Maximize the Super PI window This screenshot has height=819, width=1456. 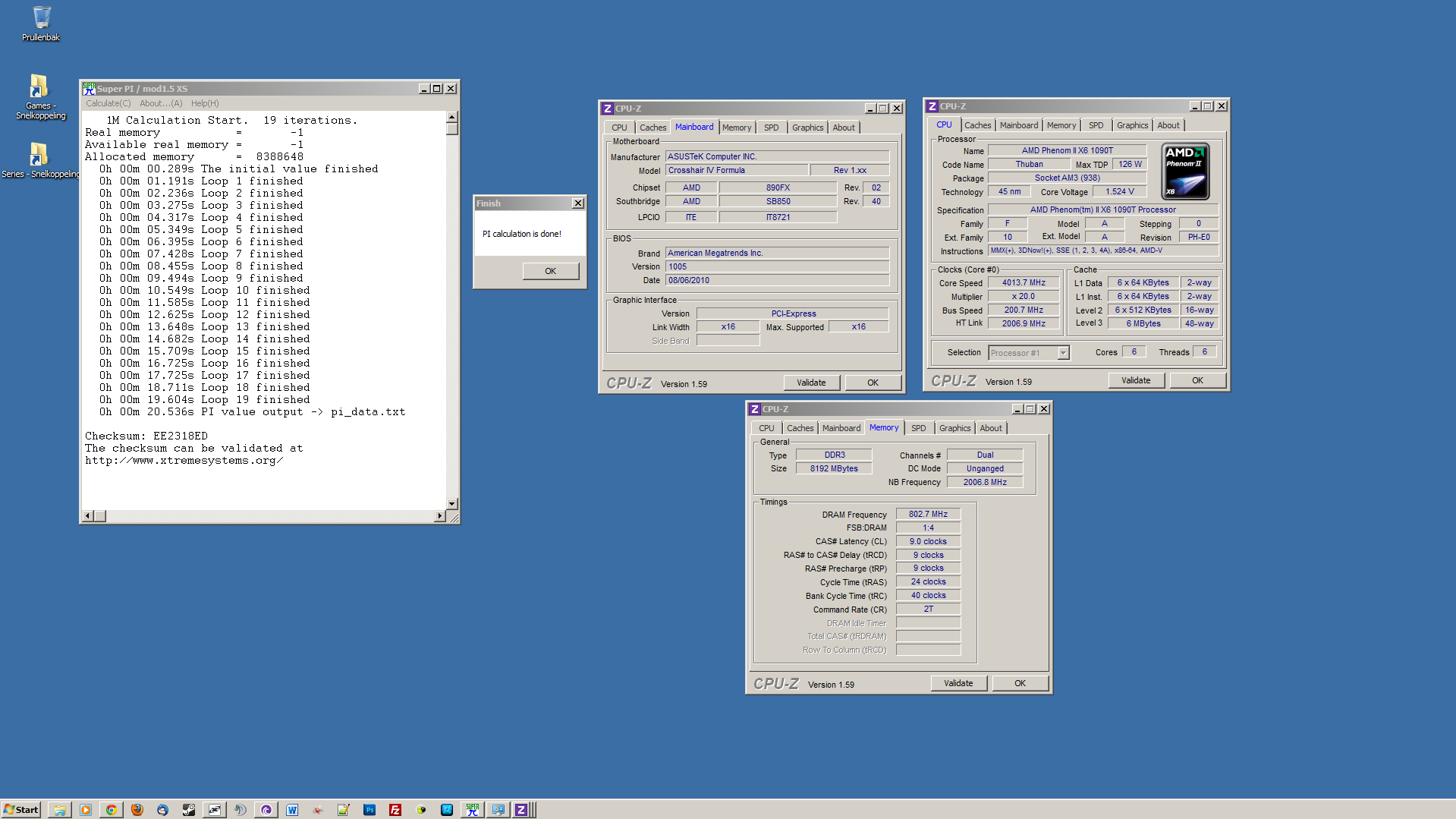coord(437,89)
